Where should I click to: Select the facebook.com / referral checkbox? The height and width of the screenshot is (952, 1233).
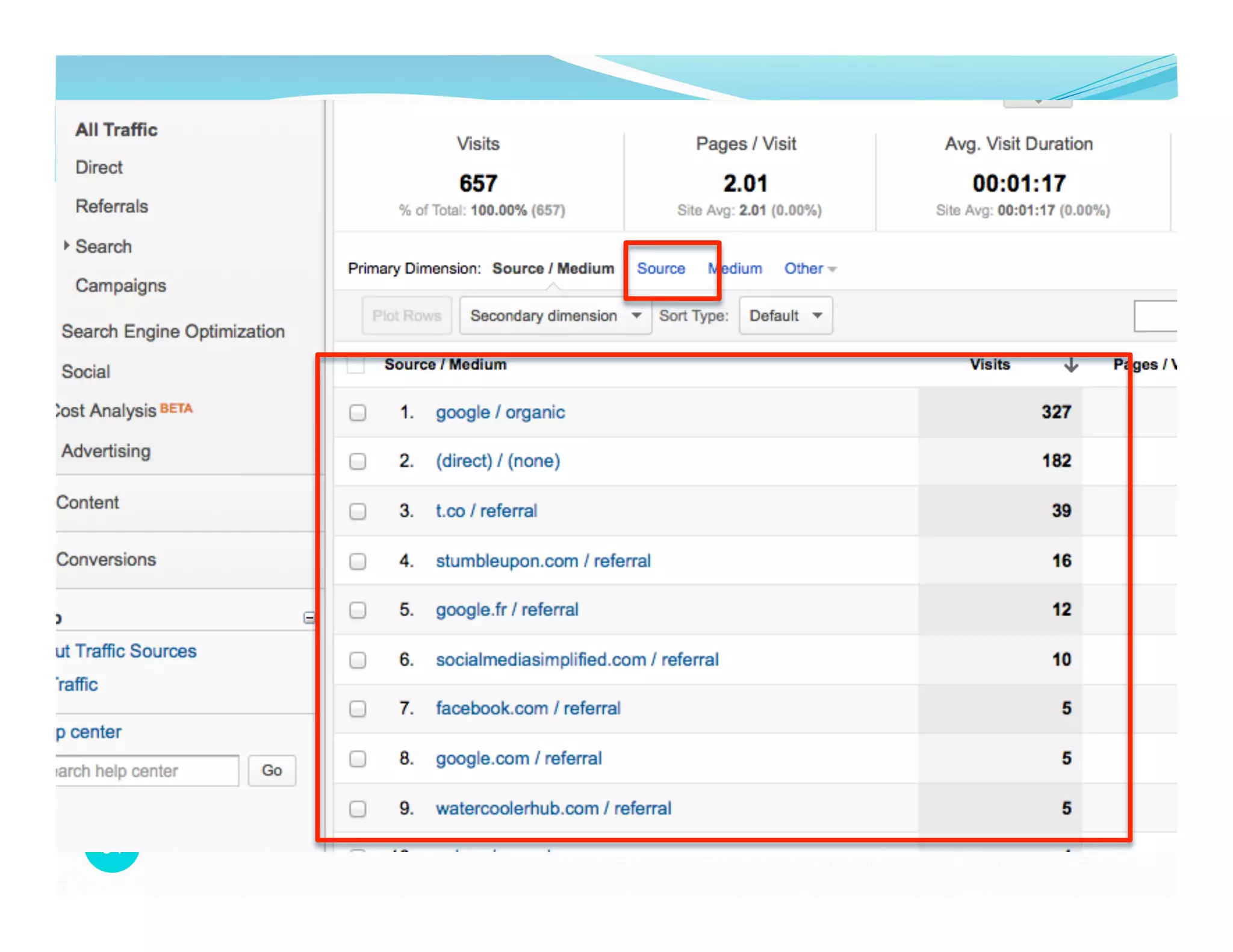tap(358, 709)
